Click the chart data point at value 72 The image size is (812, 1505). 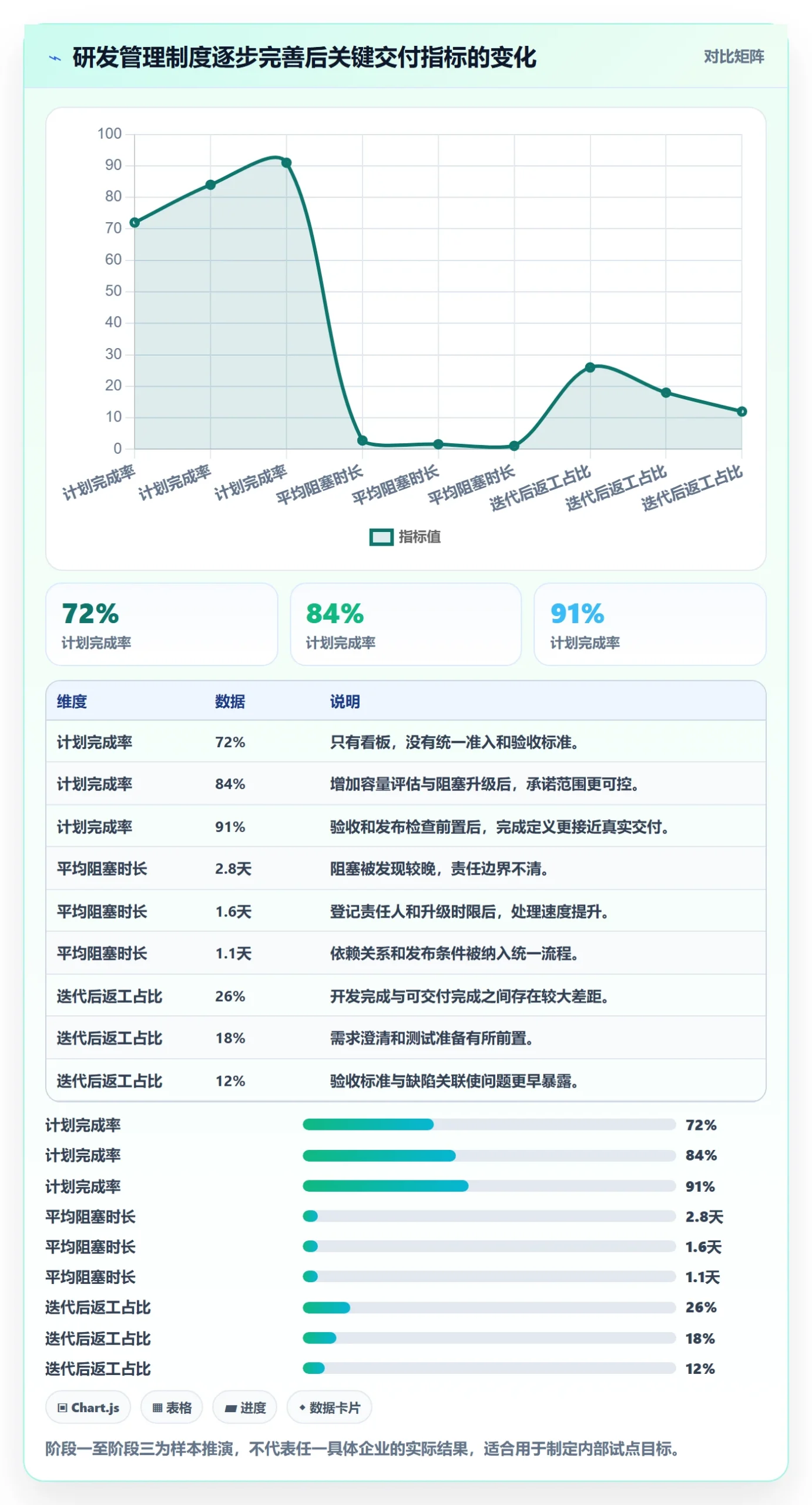click(135, 222)
